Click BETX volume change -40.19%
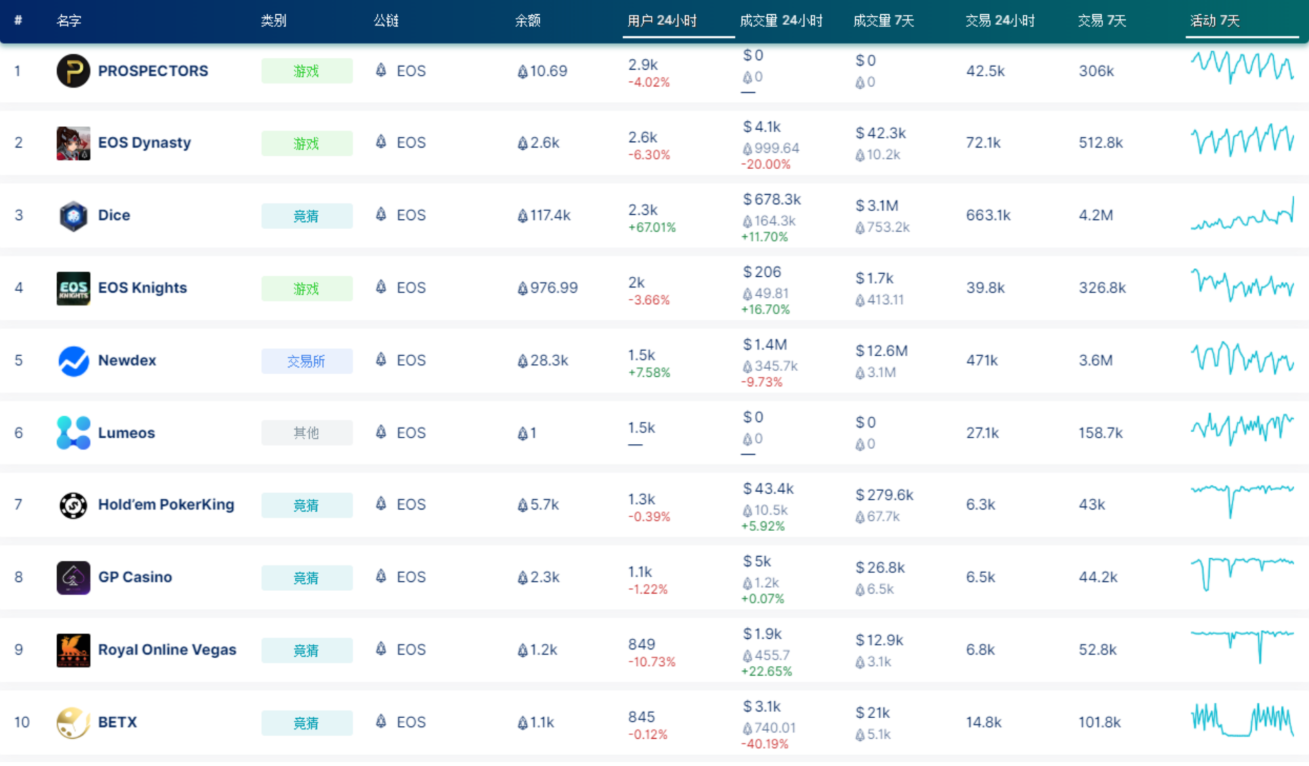 tap(765, 744)
